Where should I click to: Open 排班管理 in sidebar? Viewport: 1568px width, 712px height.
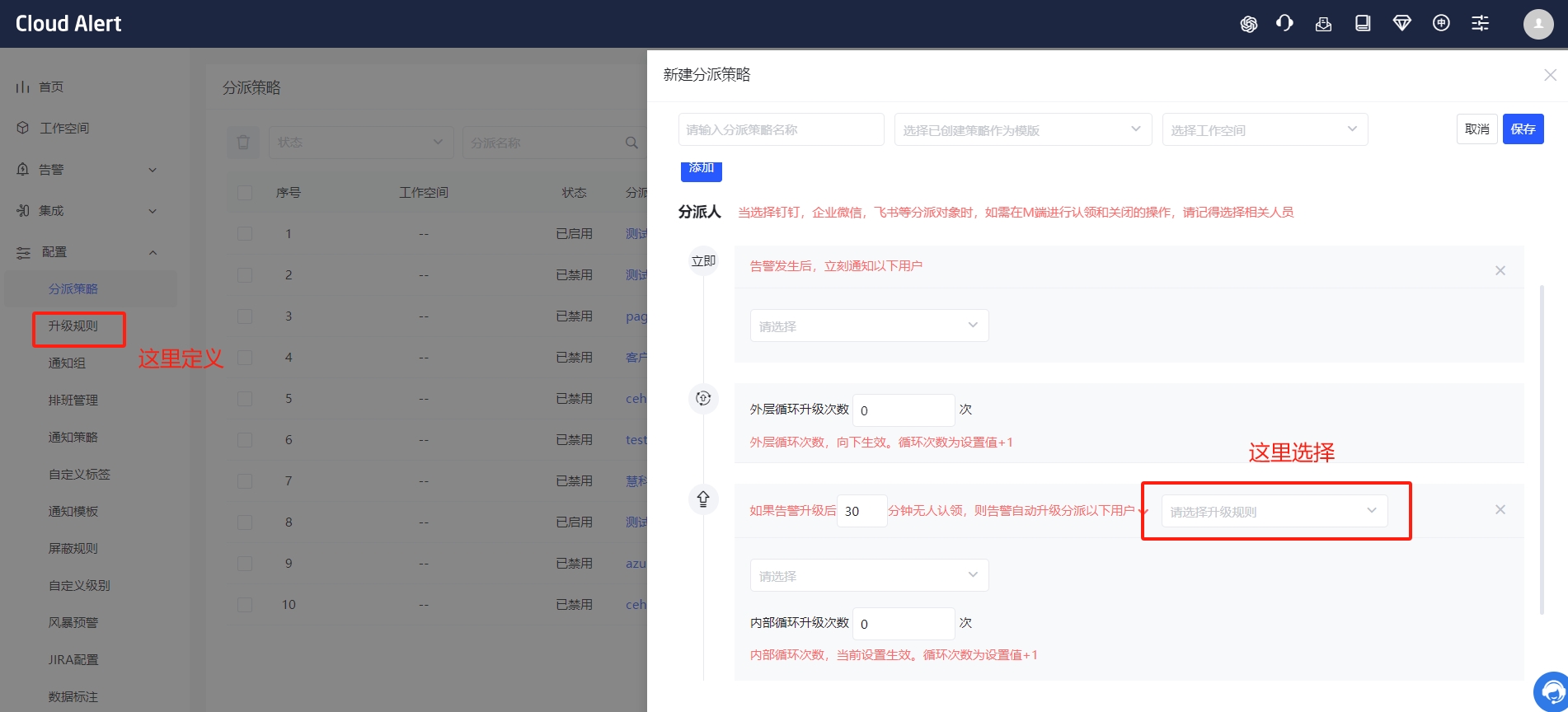coord(73,400)
